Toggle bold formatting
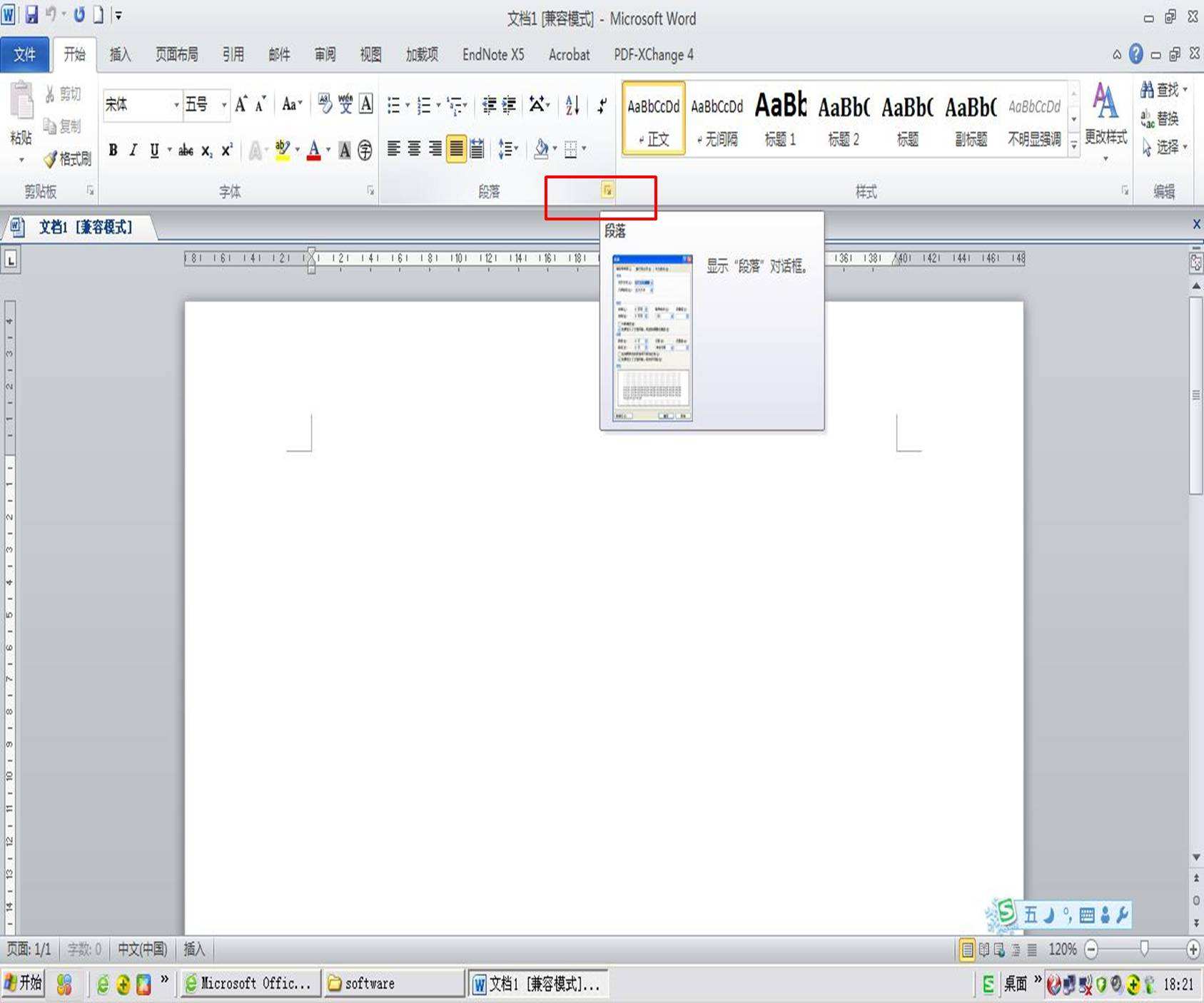 (113, 150)
